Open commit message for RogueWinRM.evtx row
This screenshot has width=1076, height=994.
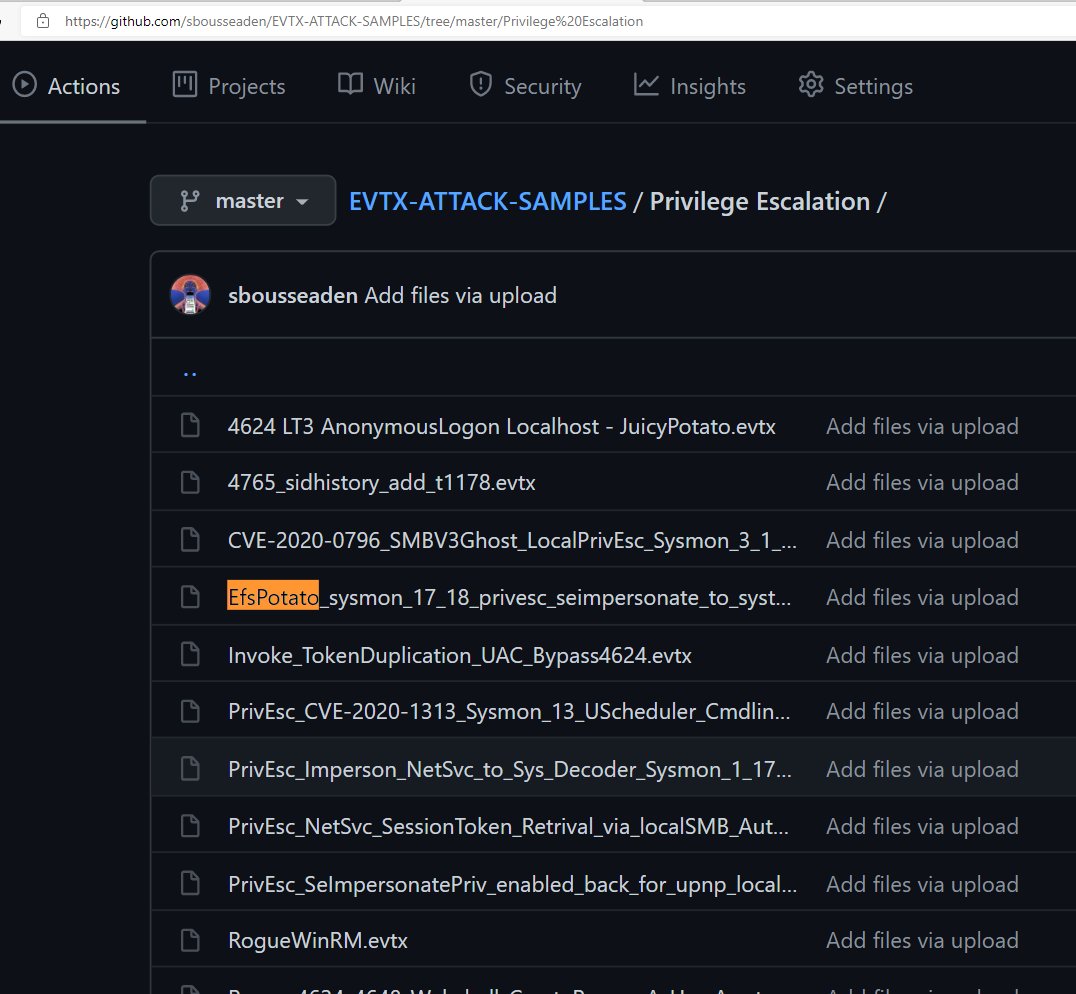point(922,940)
